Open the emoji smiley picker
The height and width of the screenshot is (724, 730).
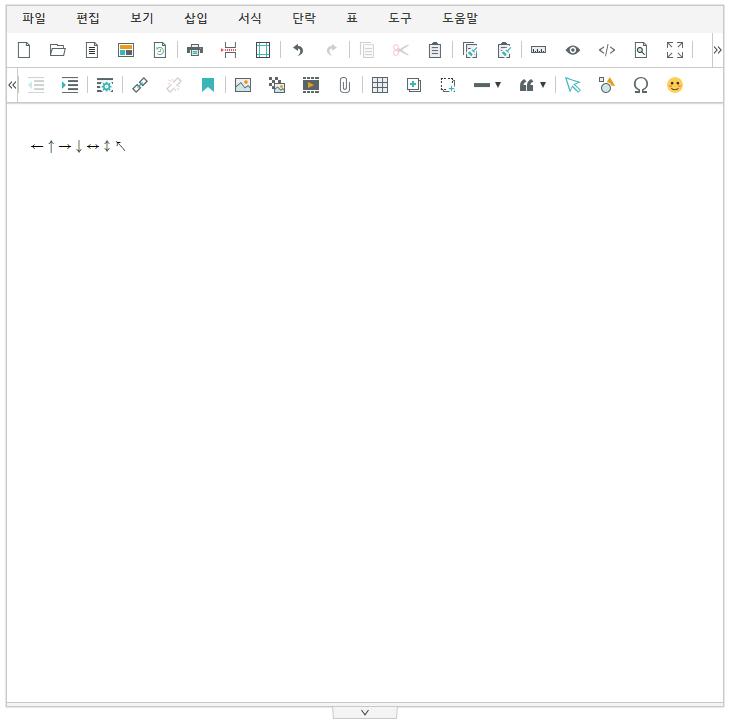(x=675, y=85)
